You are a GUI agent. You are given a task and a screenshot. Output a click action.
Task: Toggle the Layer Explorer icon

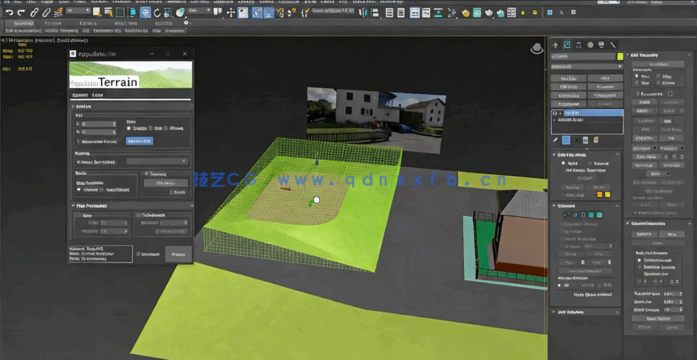(x=401, y=12)
